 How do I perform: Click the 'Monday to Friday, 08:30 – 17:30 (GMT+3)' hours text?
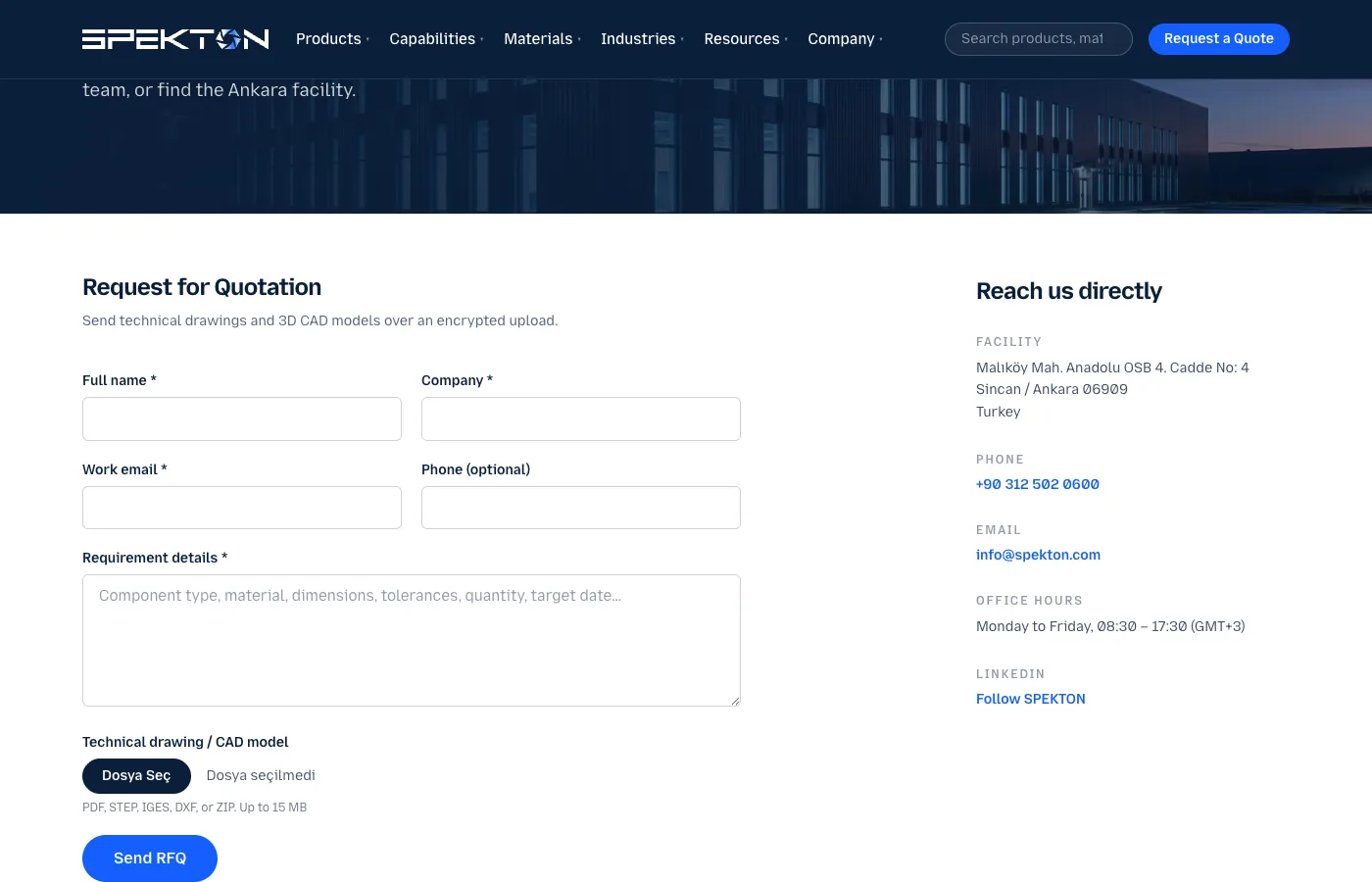(x=1110, y=626)
